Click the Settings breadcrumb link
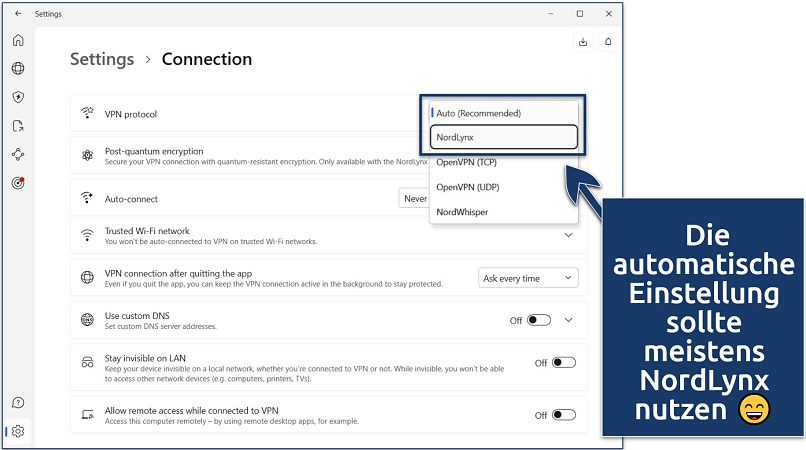 point(102,59)
